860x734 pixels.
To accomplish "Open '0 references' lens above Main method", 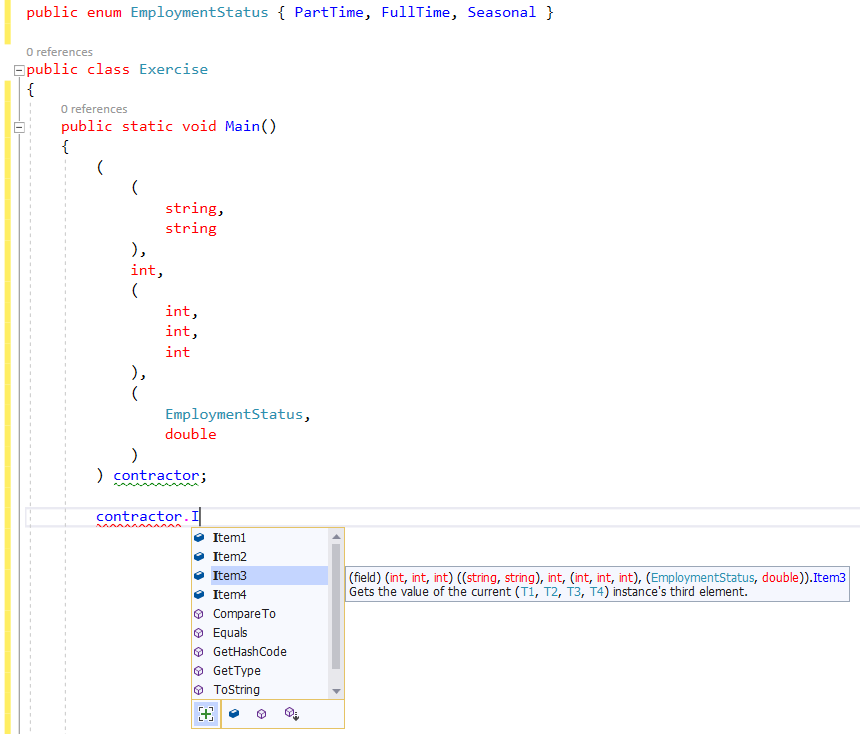I will point(94,109).
